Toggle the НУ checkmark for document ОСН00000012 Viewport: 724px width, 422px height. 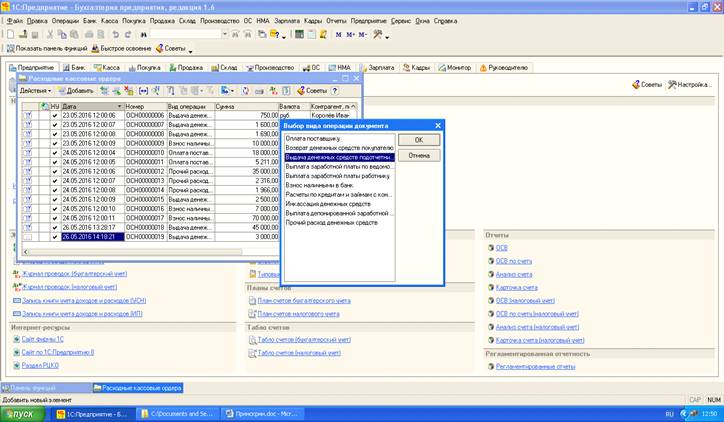click(55, 171)
